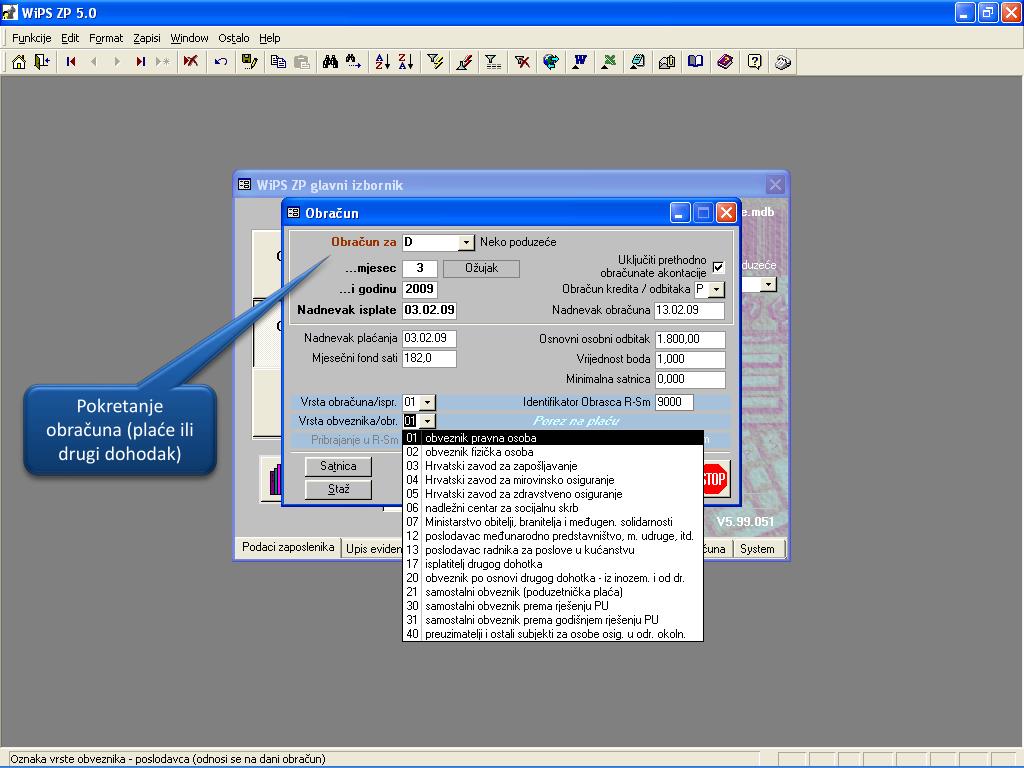Click the Ožujak month button
The width and height of the screenshot is (1024, 768).
coord(481,268)
